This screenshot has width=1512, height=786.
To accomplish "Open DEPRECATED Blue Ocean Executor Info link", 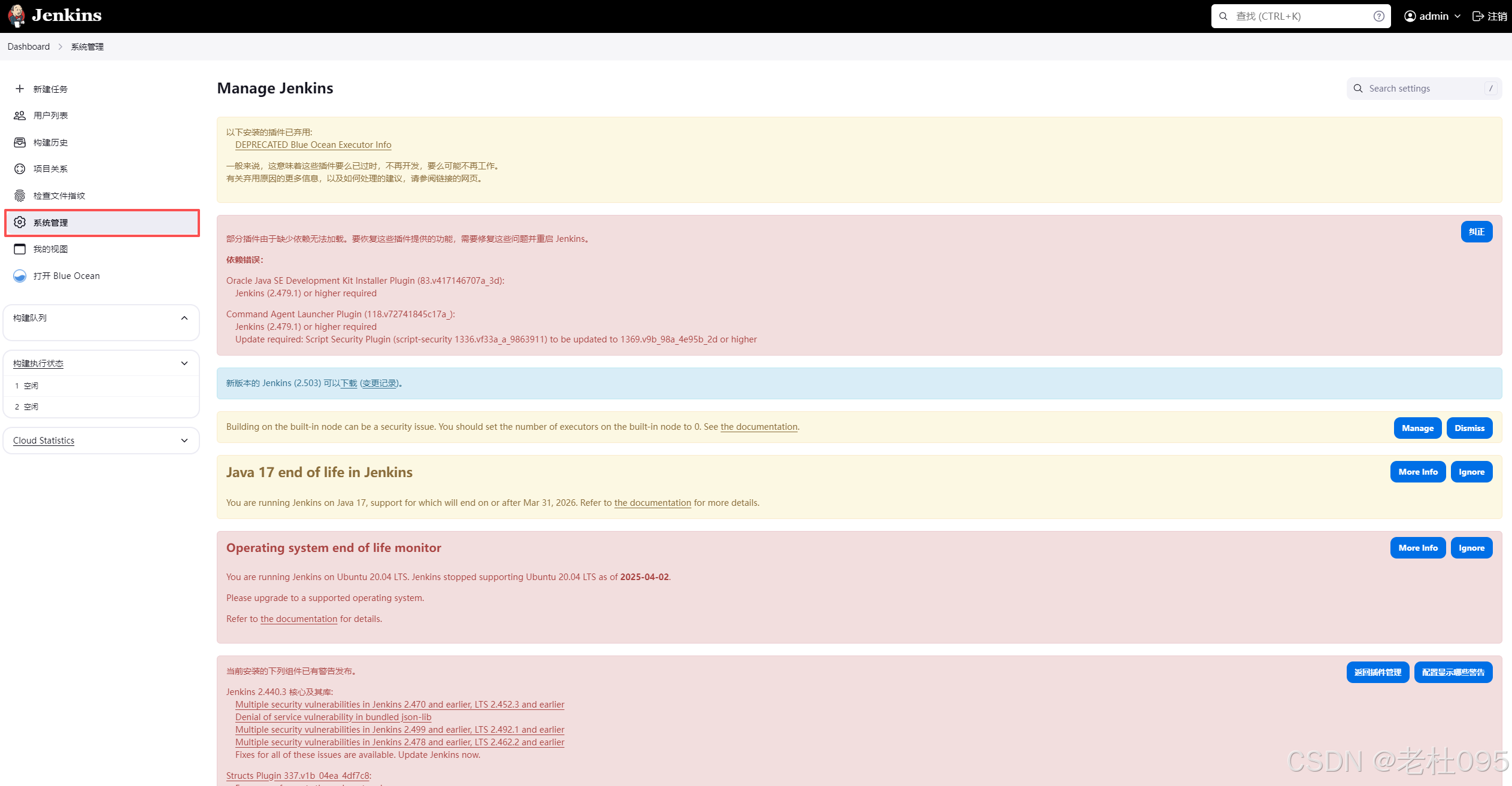I will [x=313, y=145].
